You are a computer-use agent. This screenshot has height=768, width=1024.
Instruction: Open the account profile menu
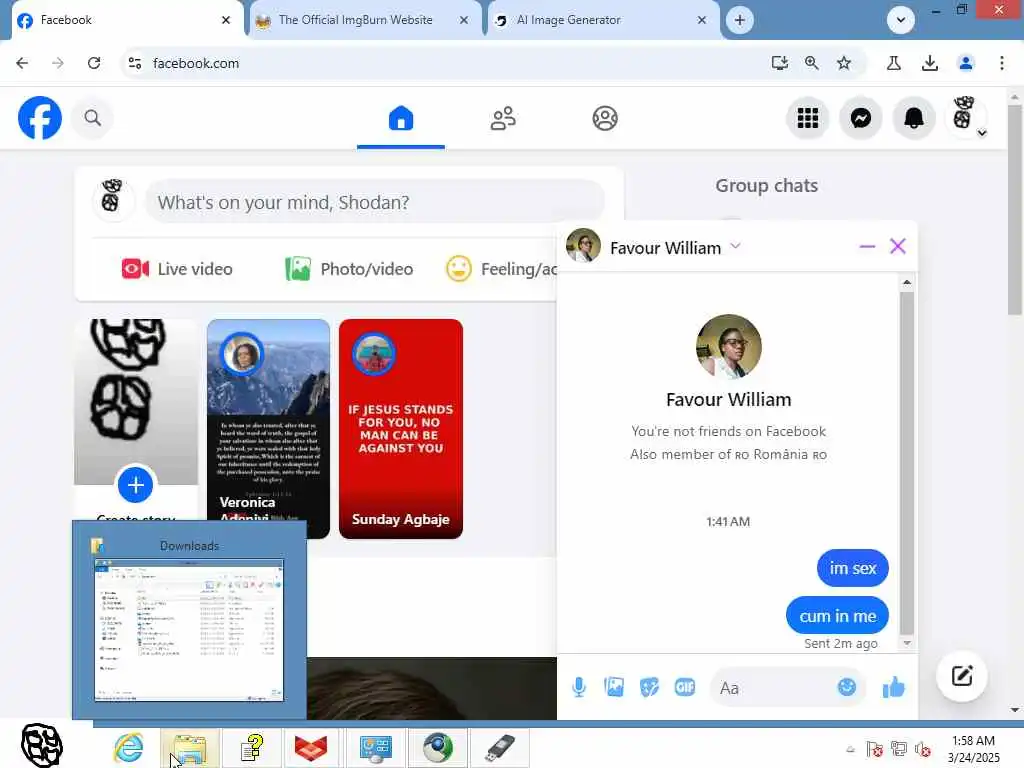967,116
